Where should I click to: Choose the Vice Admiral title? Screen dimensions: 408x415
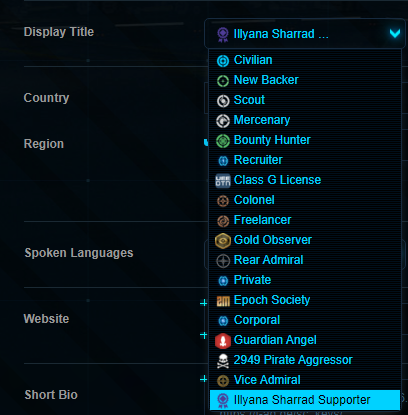pos(305,380)
